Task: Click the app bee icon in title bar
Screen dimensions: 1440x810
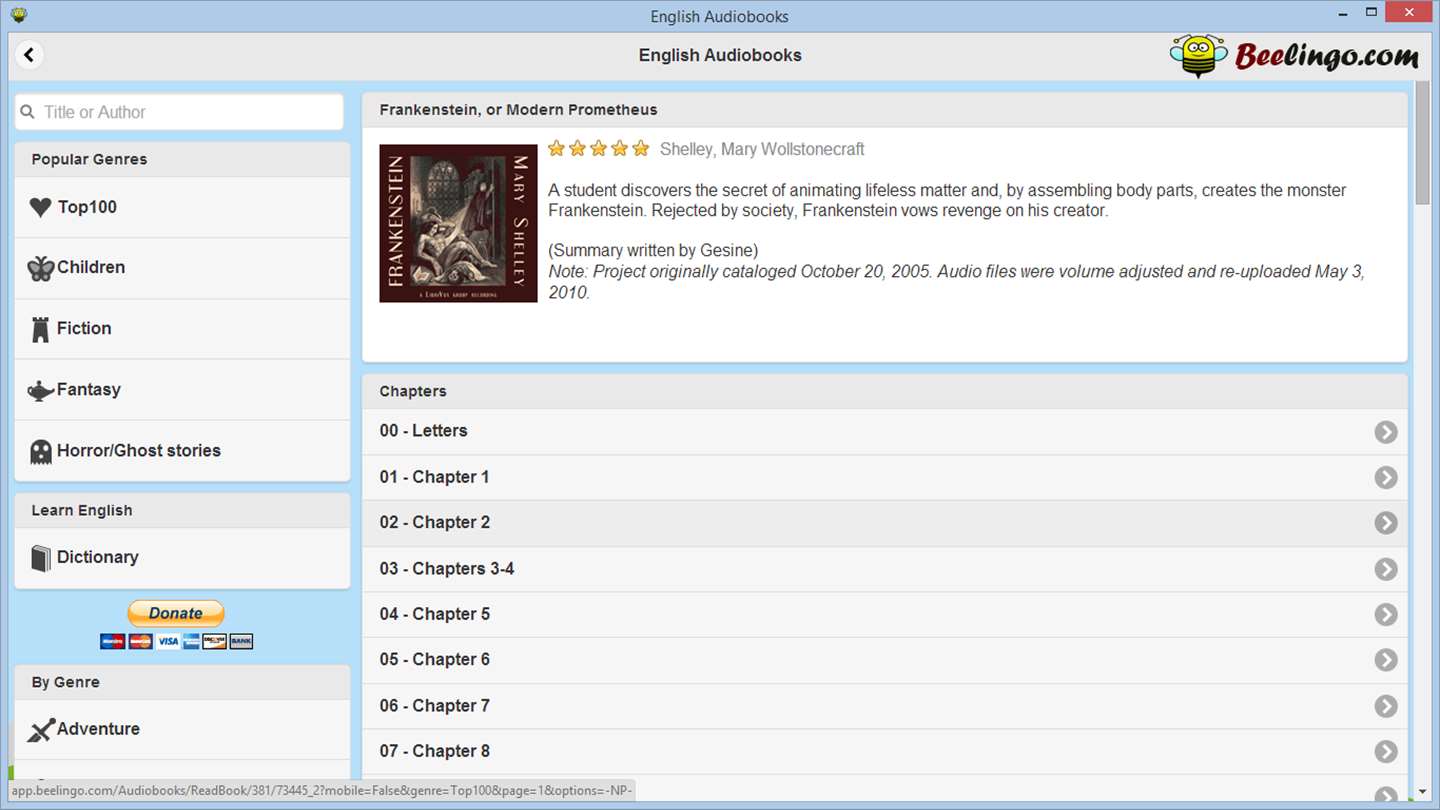Action: [x=18, y=15]
